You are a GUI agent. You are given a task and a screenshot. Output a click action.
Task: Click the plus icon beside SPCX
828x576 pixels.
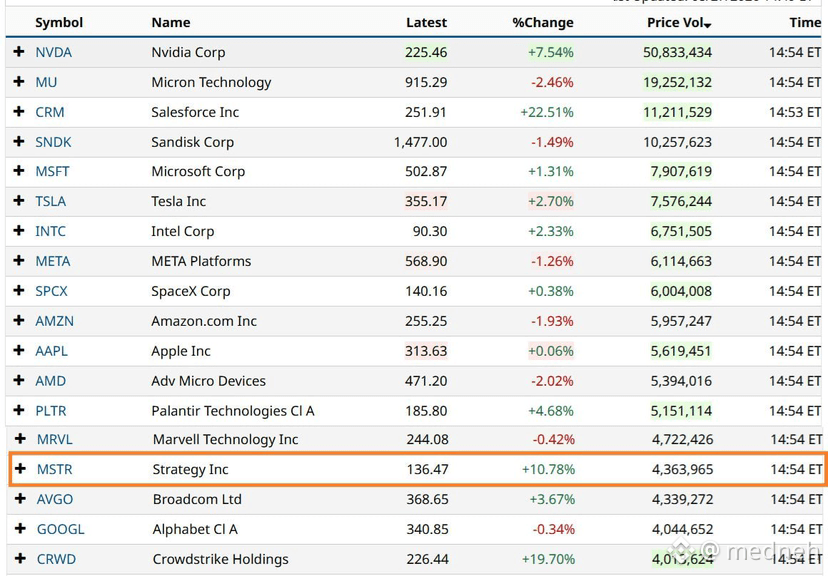point(19,290)
